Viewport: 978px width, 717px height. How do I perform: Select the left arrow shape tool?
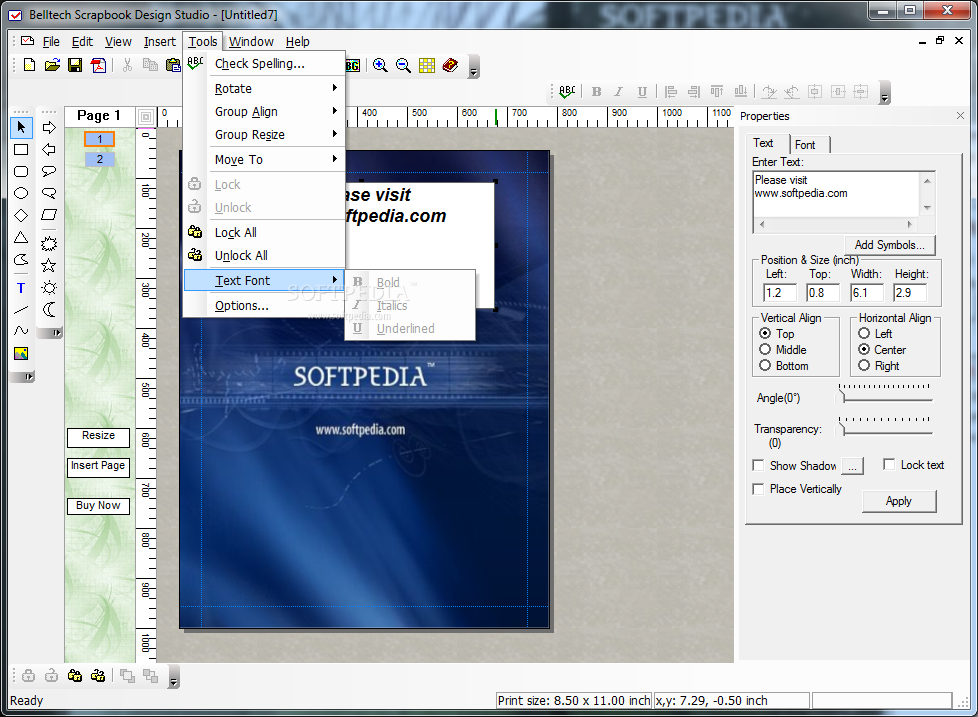point(49,150)
